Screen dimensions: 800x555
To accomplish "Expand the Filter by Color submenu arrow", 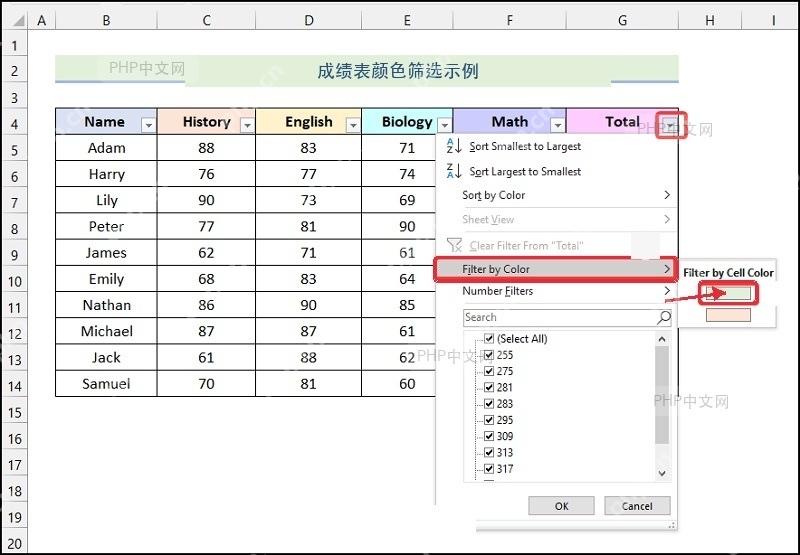I will point(667,269).
